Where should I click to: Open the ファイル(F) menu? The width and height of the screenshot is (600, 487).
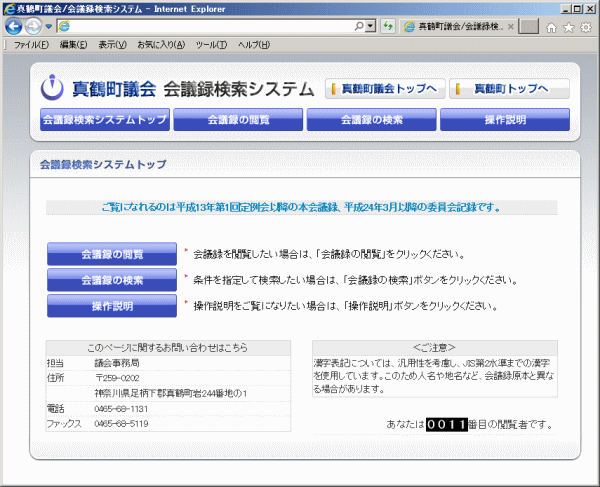coord(31,45)
